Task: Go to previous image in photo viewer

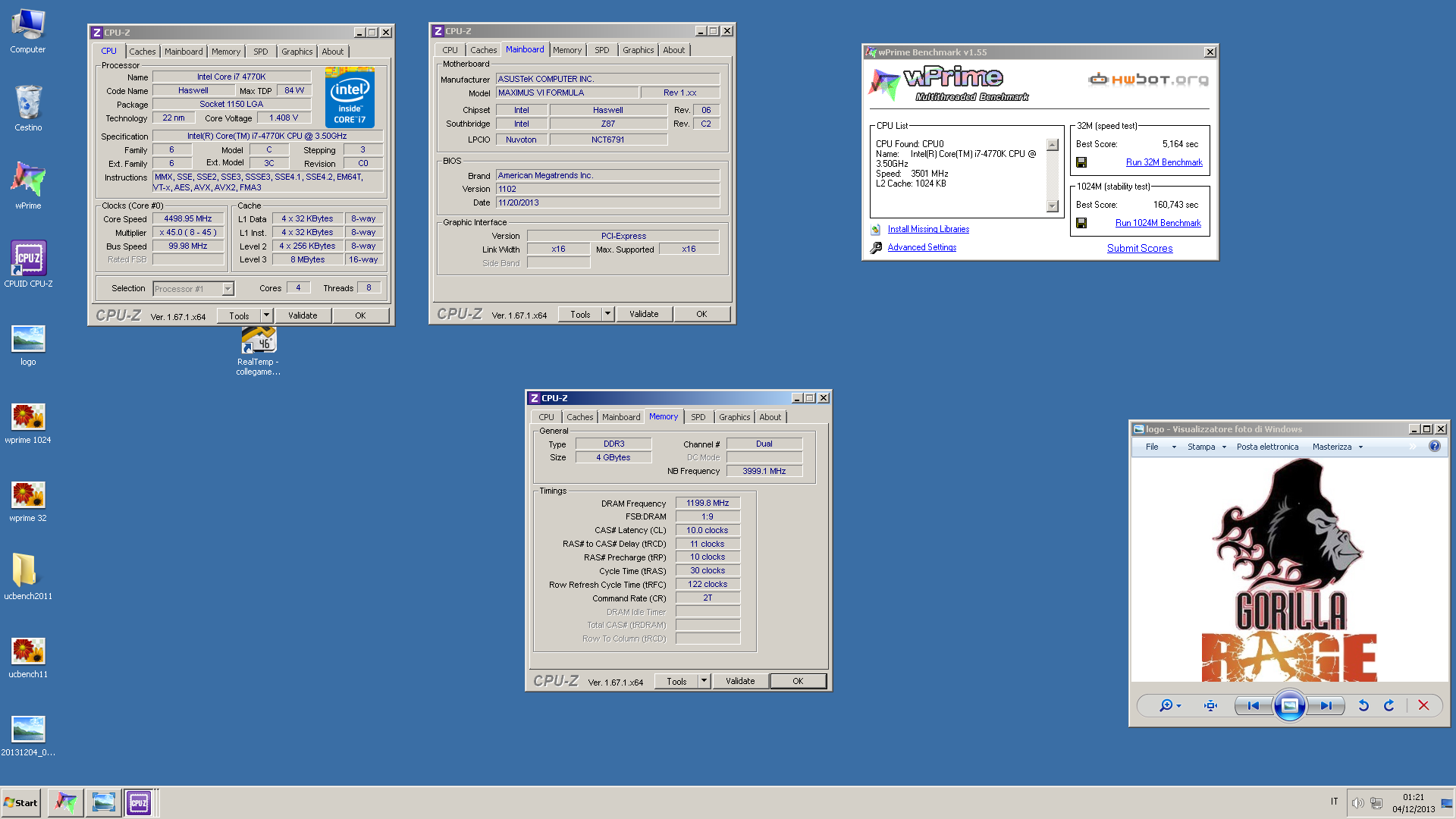Action: [x=1253, y=705]
